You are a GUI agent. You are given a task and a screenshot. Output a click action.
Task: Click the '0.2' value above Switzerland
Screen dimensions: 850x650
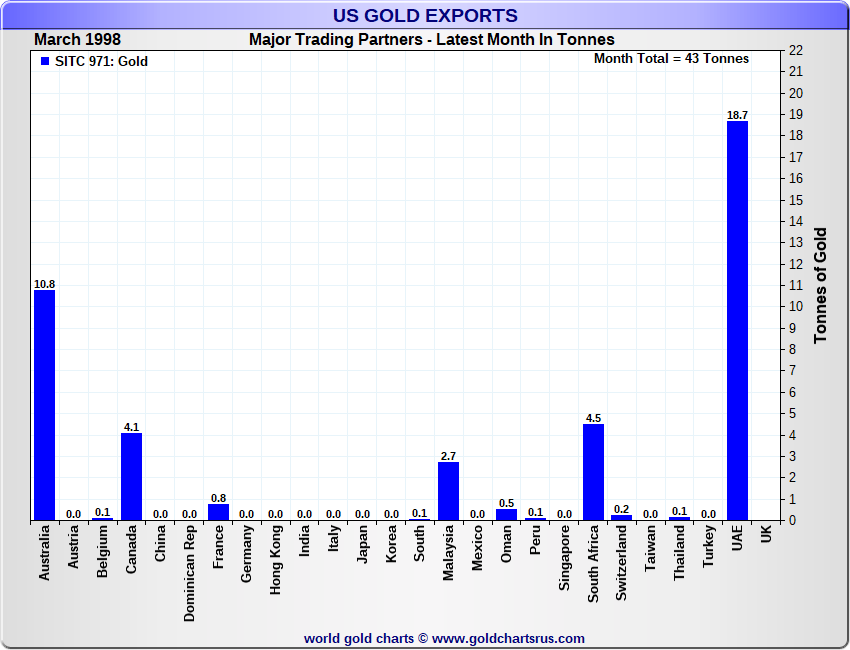pyautogui.click(x=621, y=509)
